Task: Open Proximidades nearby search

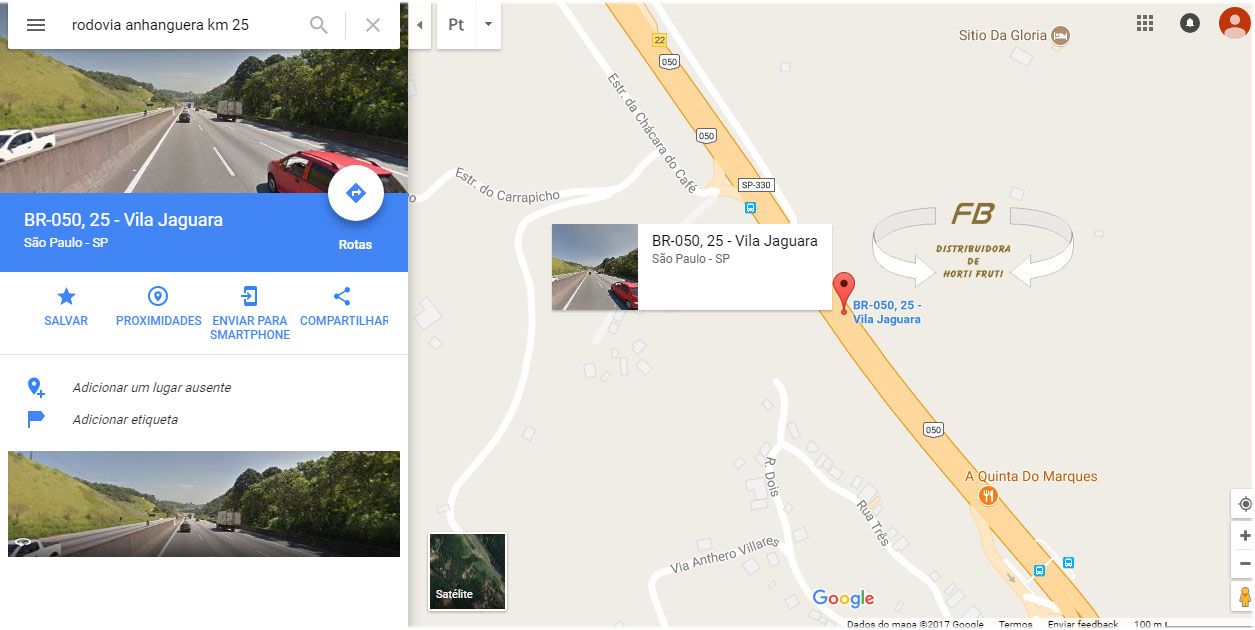Action: pos(158,306)
